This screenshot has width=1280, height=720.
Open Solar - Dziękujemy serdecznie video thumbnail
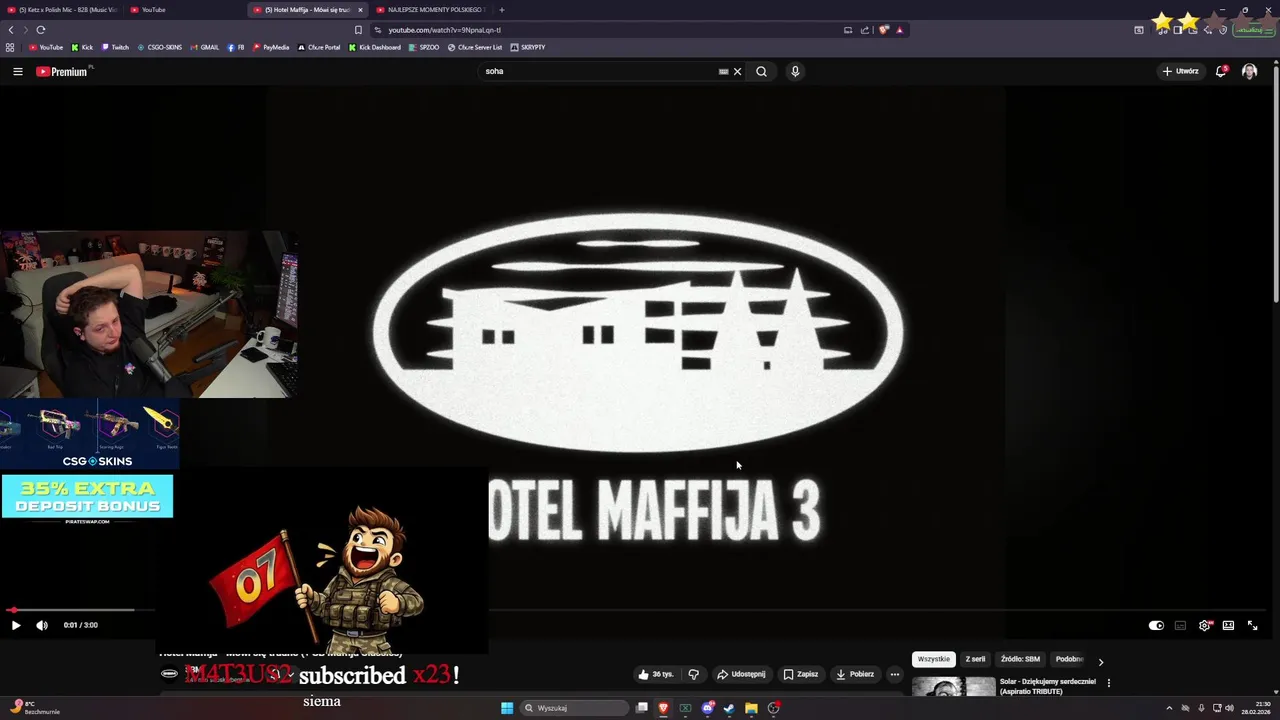(953, 688)
